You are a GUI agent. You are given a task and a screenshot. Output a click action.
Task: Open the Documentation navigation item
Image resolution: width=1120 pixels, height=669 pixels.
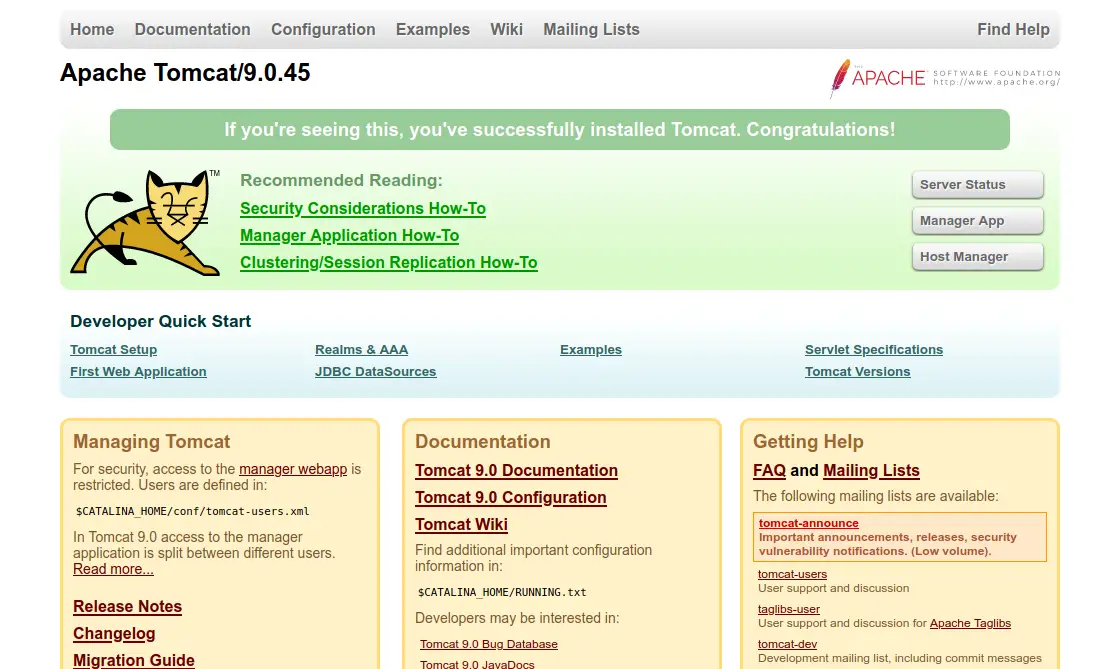(193, 29)
